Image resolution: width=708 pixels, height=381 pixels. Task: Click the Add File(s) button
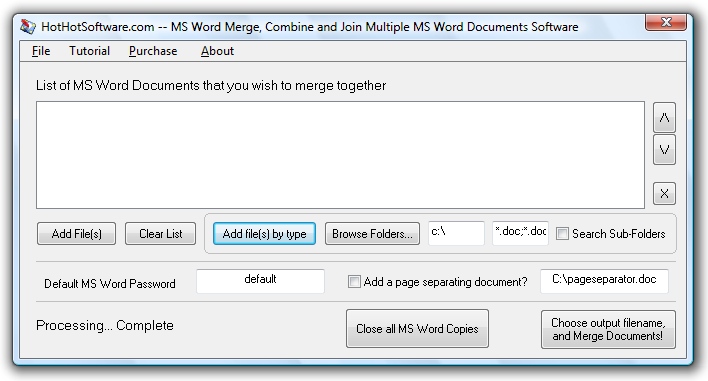click(x=76, y=233)
